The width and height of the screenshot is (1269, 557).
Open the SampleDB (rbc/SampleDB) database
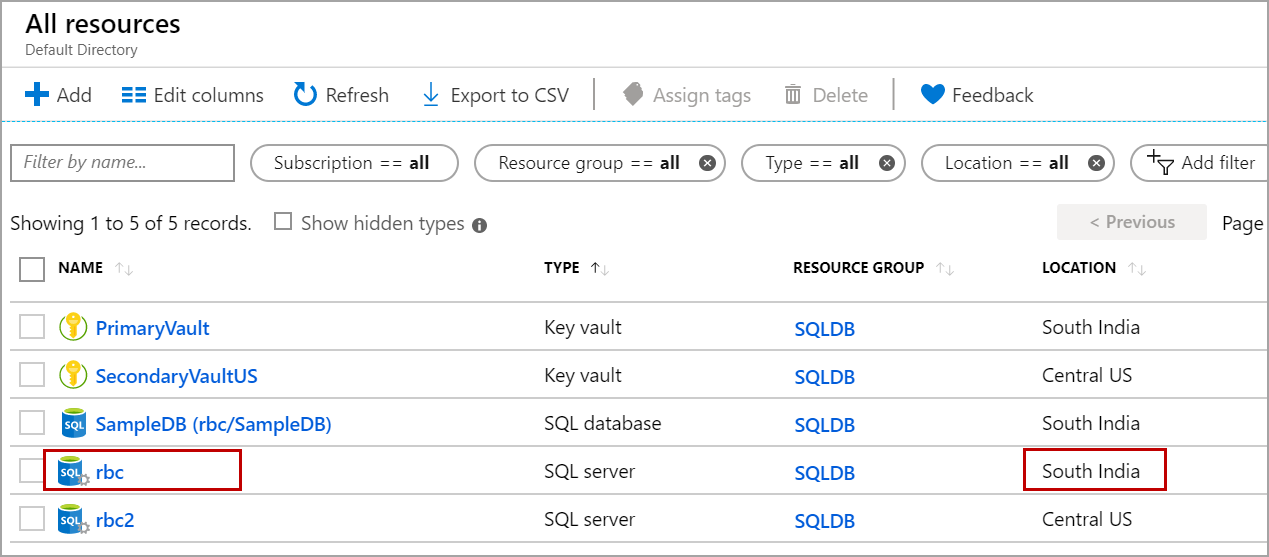pyautogui.click(x=213, y=424)
